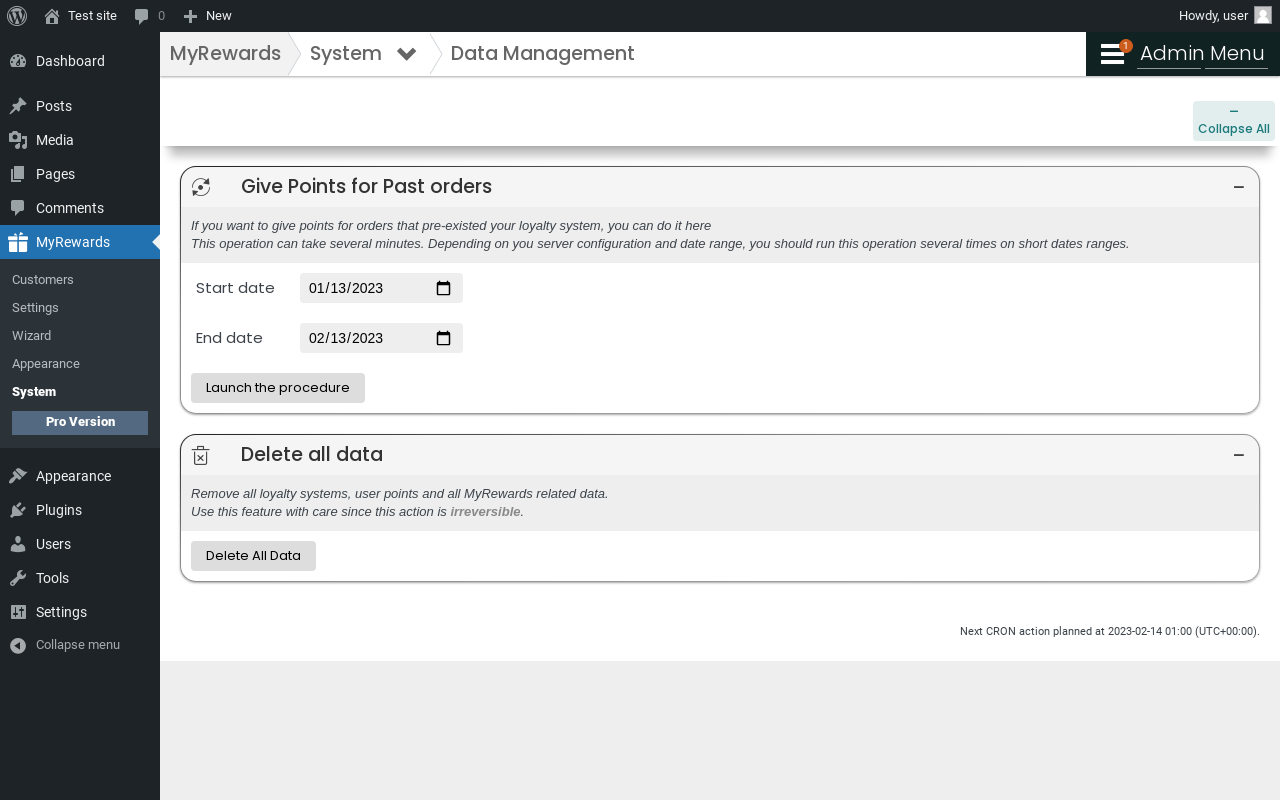1280x800 pixels.
Task: Click the Pro Version button
Action: (x=80, y=422)
